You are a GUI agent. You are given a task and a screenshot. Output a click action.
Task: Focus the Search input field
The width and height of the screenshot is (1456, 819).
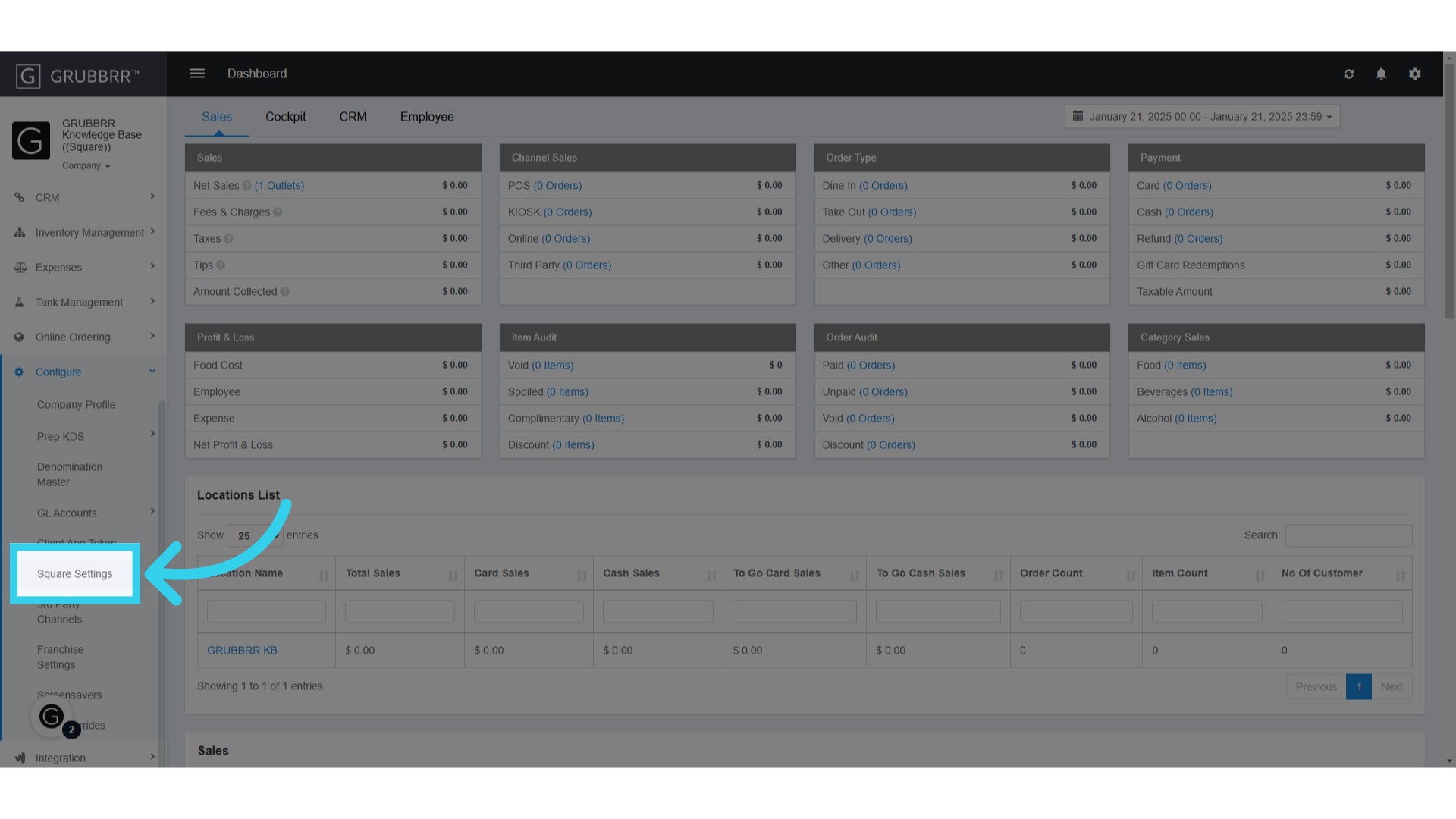1348,535
